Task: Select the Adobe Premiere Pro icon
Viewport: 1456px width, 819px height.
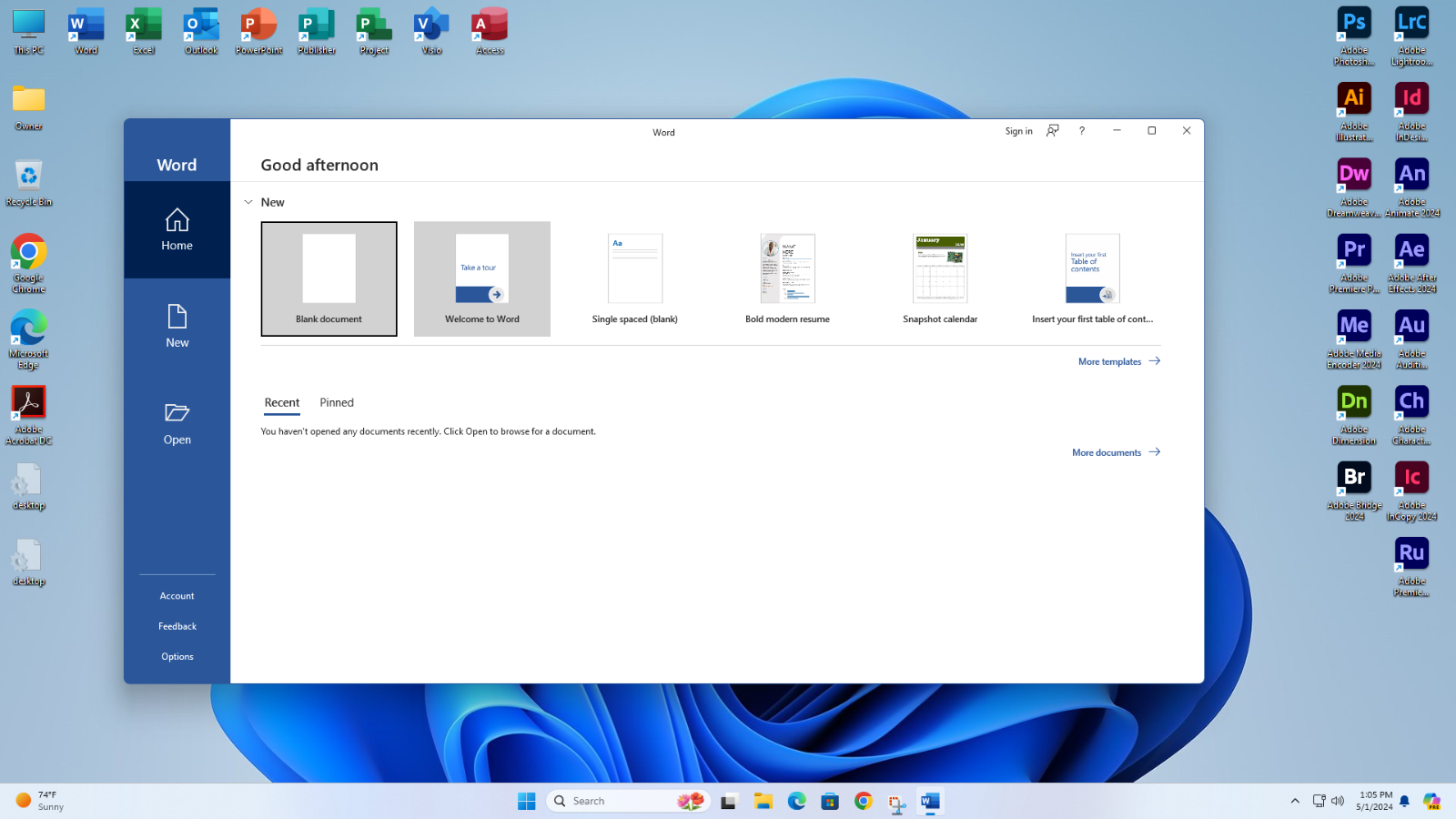Action: pos(1354,264)
